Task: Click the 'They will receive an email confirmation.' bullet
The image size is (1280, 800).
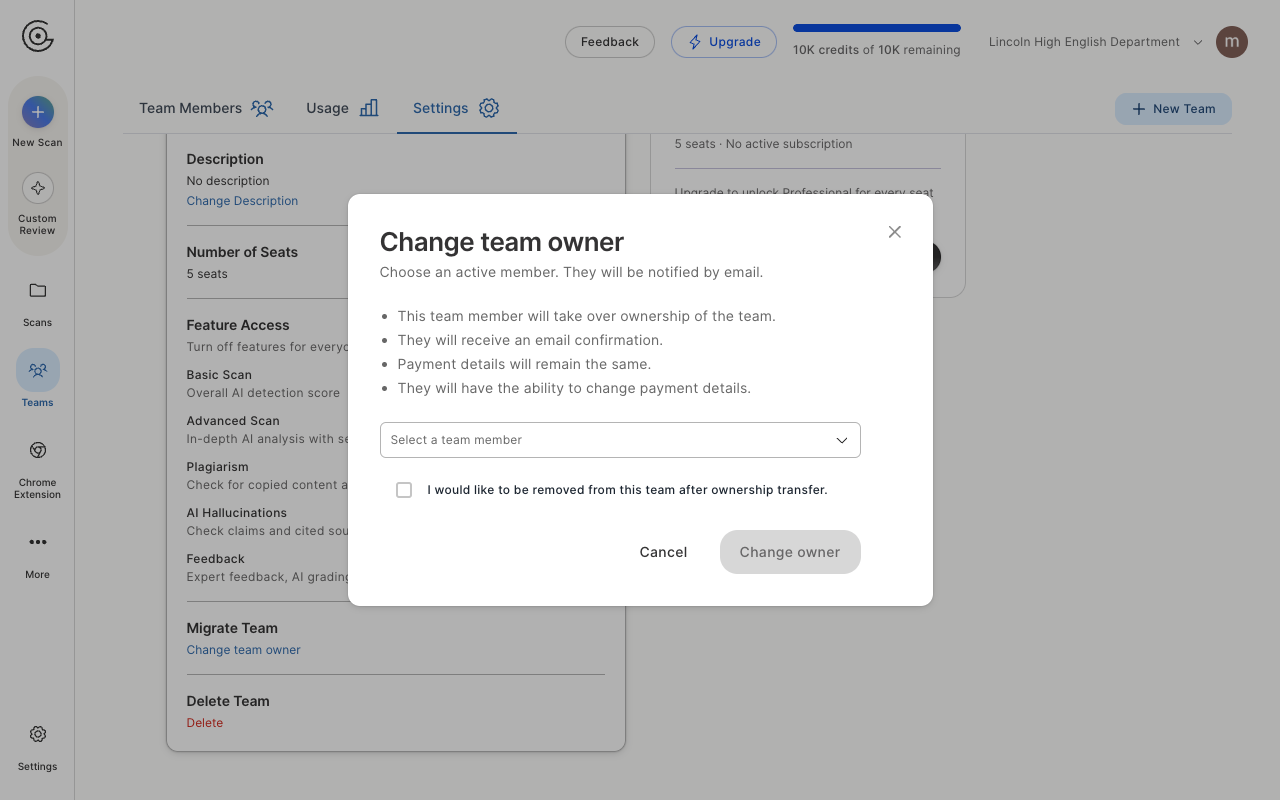Action: pyautogui.click(x=530, y=340)
